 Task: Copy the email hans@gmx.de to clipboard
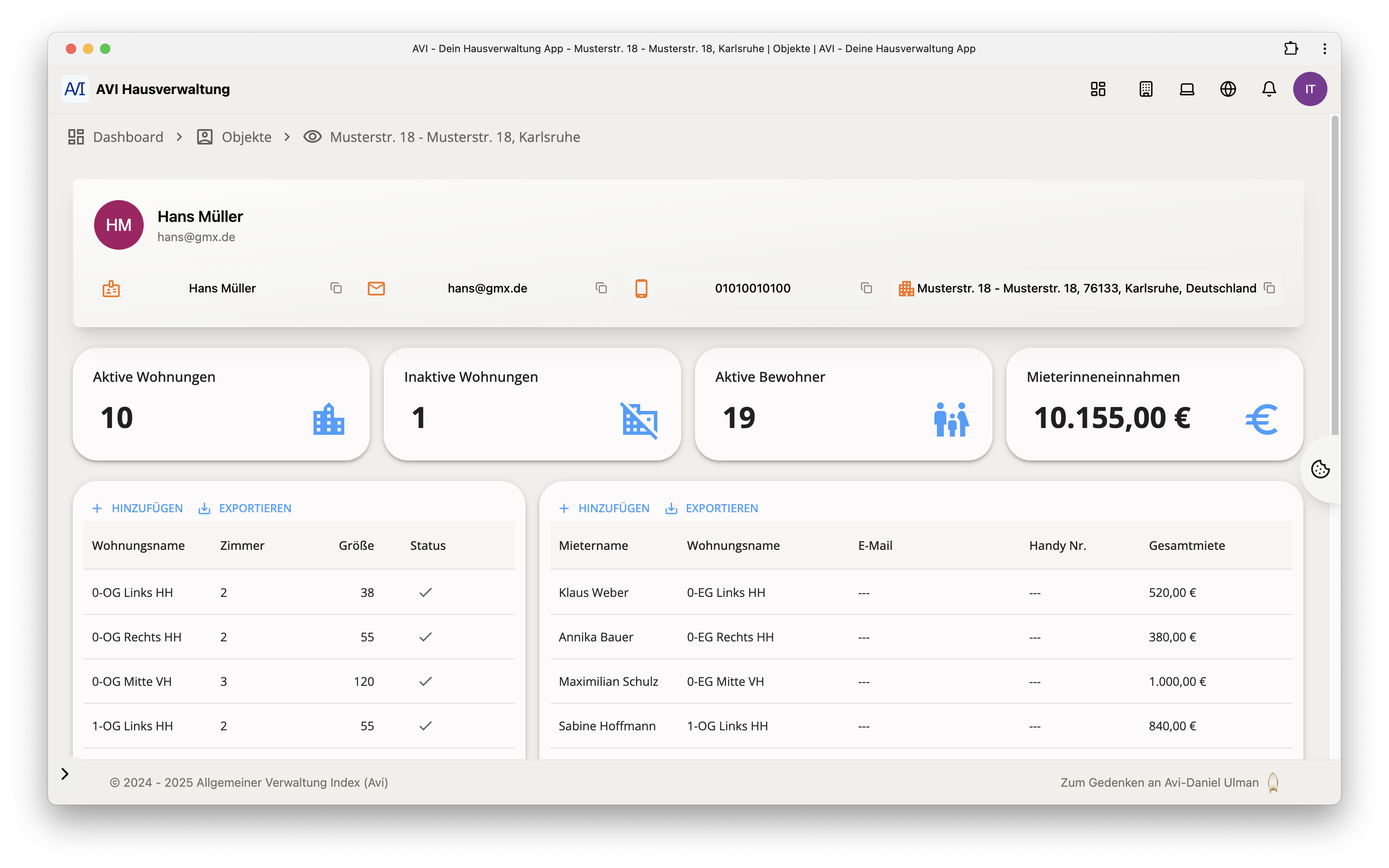point(601,288)
